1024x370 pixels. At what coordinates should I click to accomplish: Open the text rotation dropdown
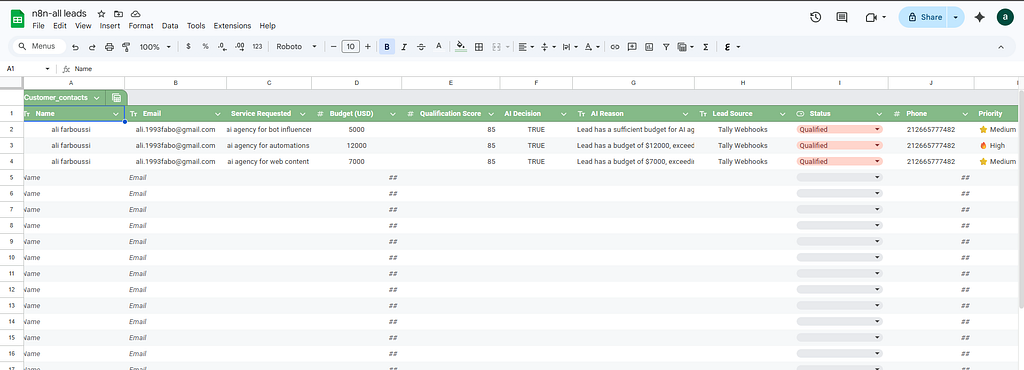tap(592, 47)
